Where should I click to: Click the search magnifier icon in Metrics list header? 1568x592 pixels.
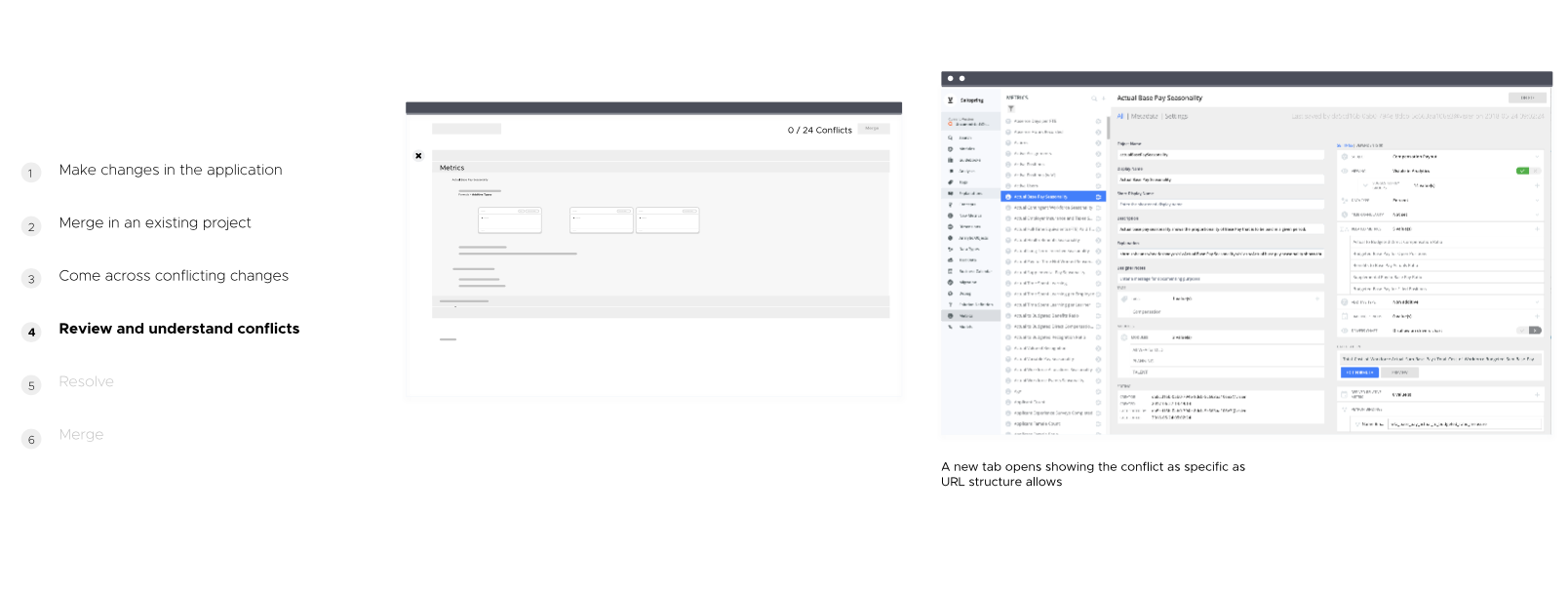pos(1092,99)
